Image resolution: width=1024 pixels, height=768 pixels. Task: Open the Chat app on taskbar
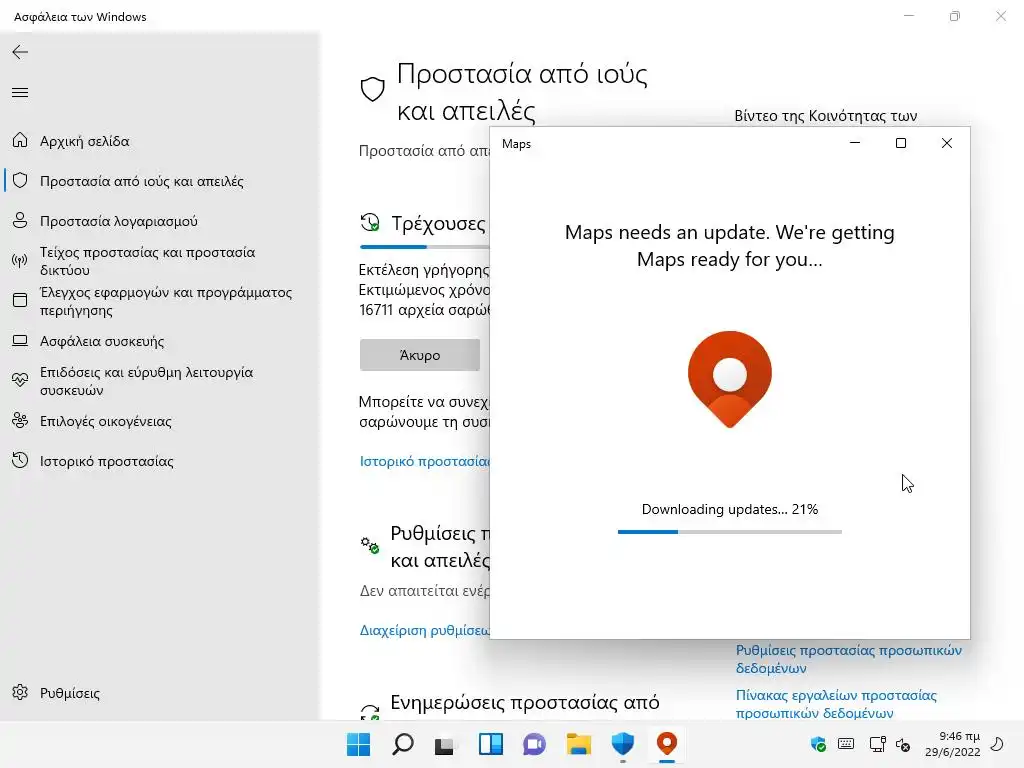(x=534, y=744)
